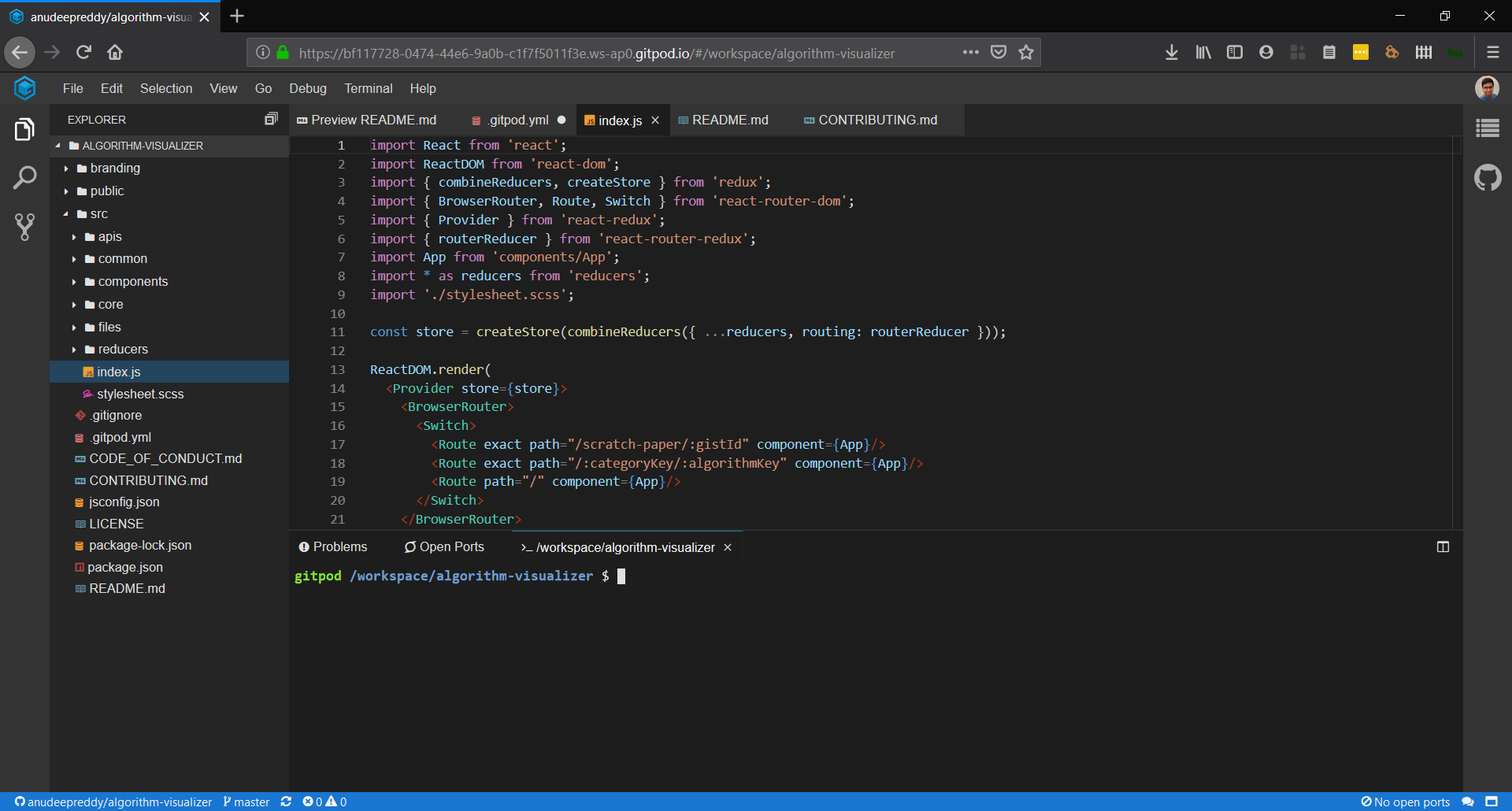1512x811 pixels.
Task: Open the Terminal menu
Action: tap(368, 88)
